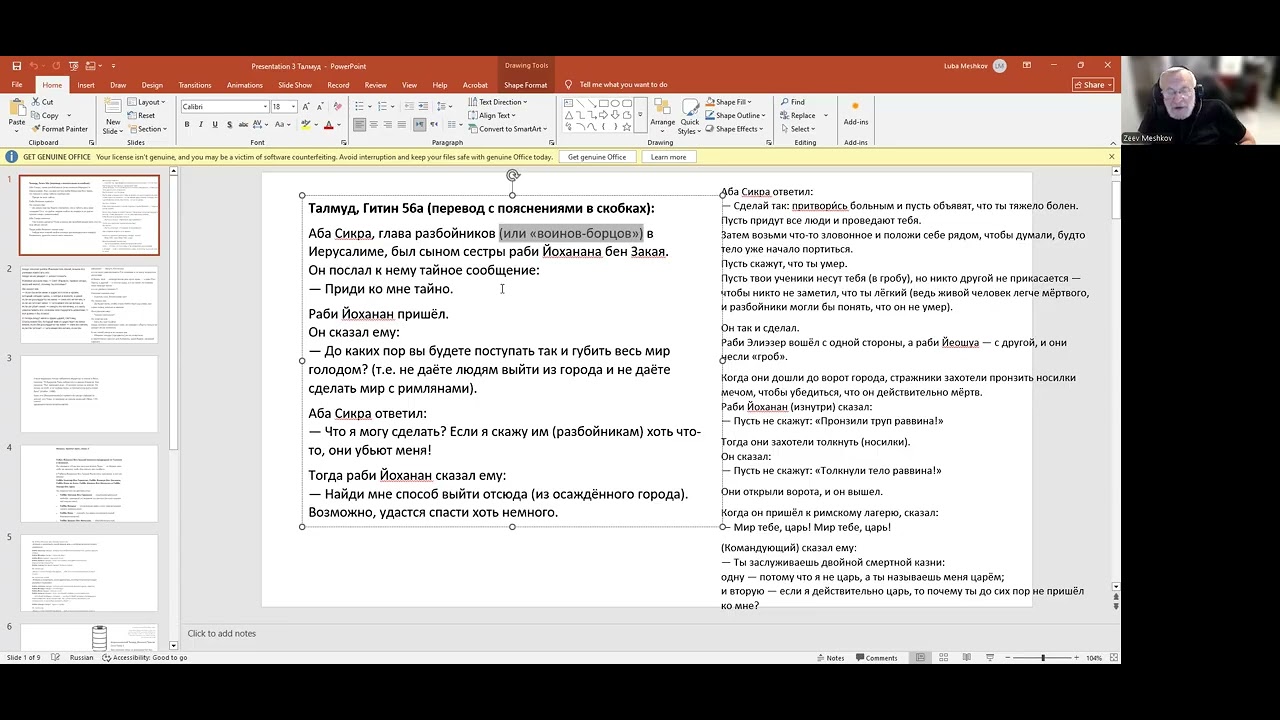Open the Replace command
1280x720 pixels.
click(798, 115)
